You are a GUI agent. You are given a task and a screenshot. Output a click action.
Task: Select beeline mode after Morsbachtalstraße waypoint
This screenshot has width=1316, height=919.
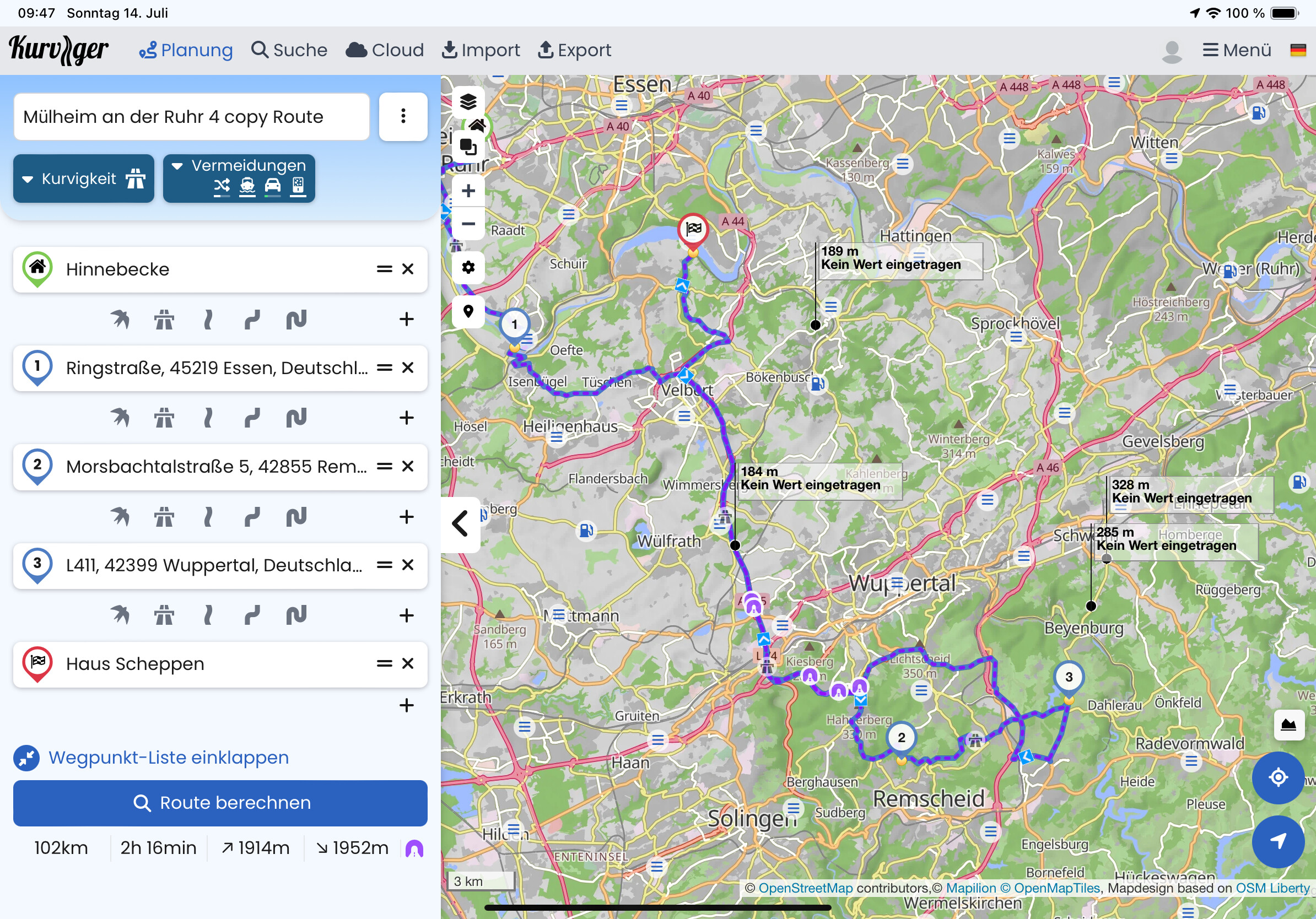(x=120, y=517)
